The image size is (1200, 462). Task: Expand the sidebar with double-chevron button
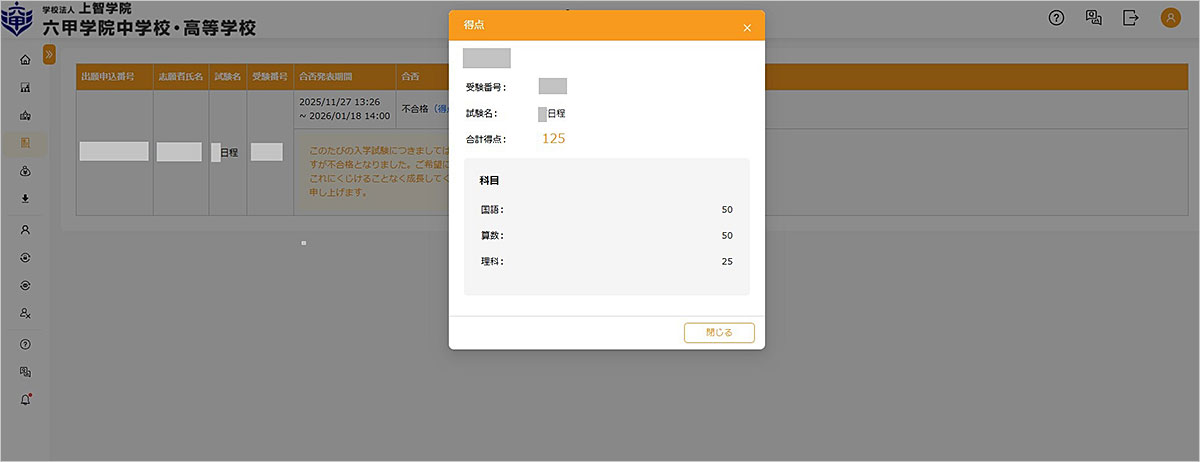(50, 54)
